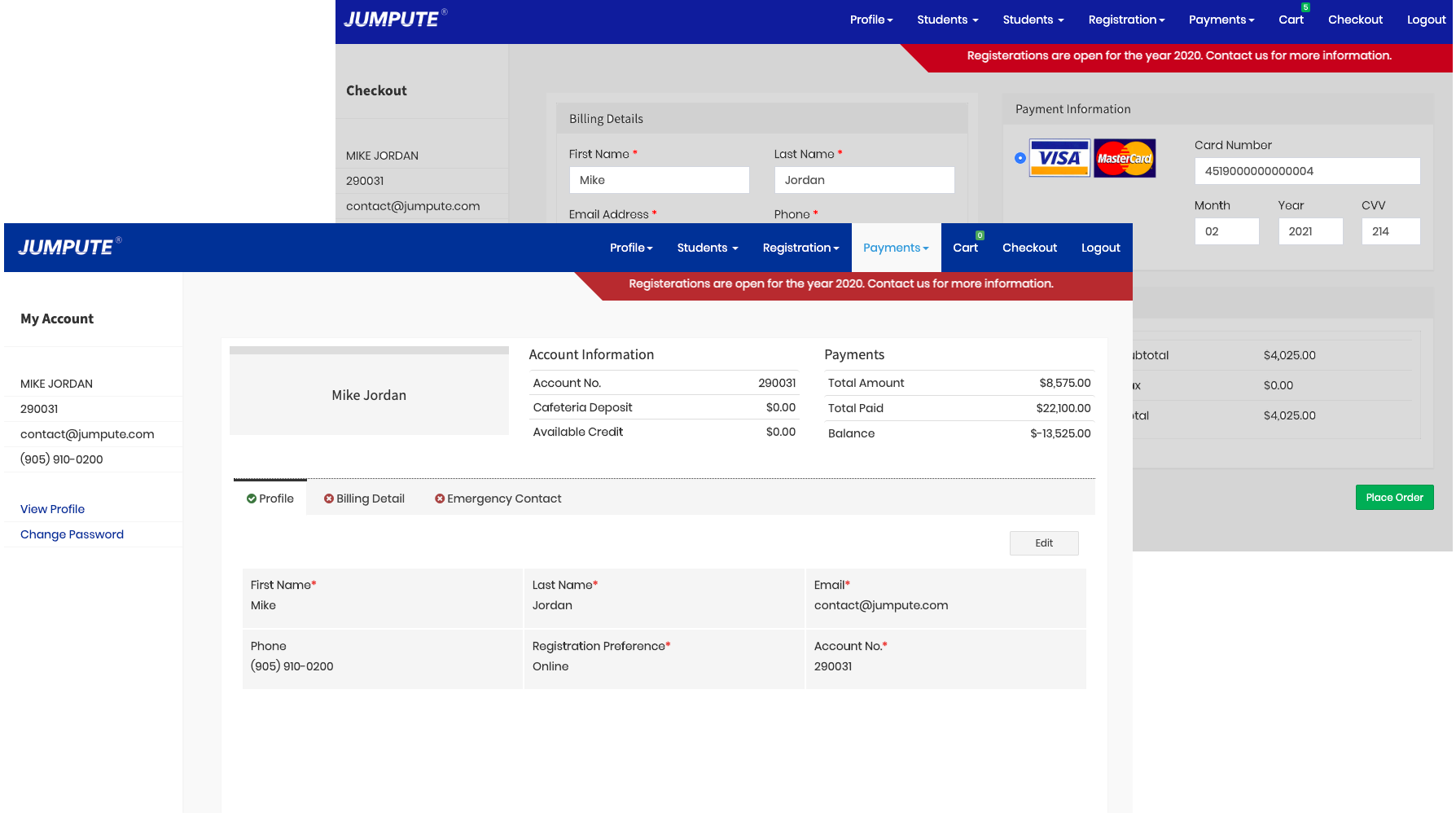The height and width of the screenshot is (817, 1456).
Task: Click the red registrations banner in the front window
Action: (853, 286)
